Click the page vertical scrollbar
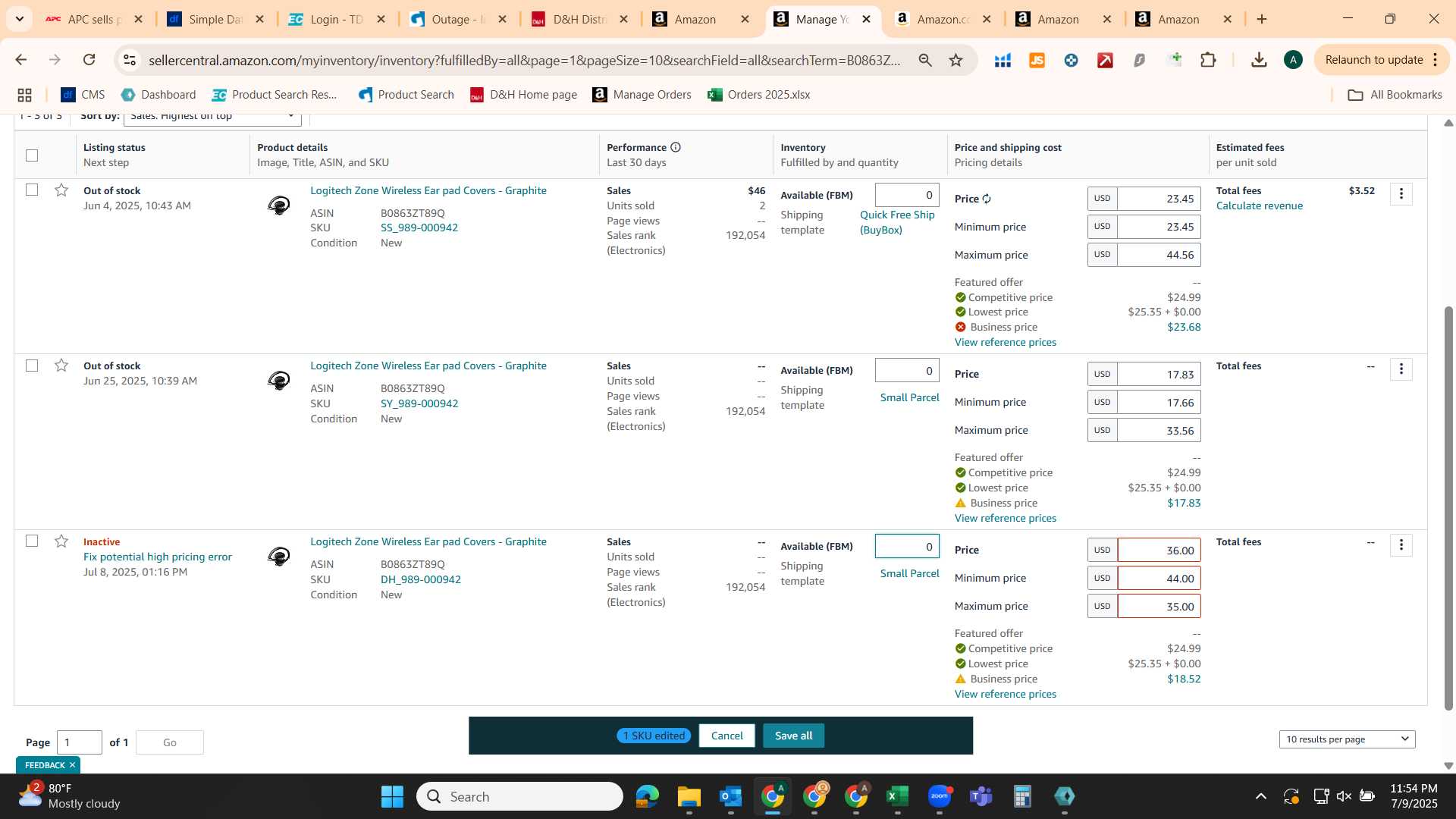The image size is (1456, 819). (x=1448, y=507)
